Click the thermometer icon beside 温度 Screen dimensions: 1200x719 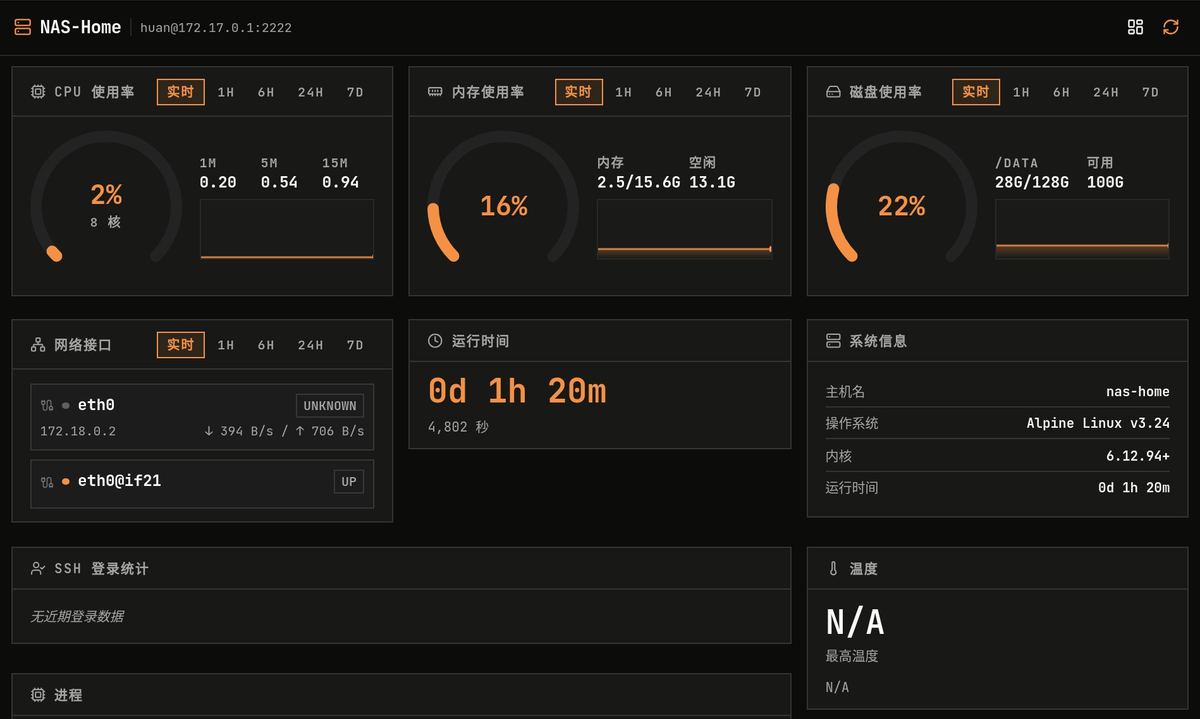click(x=833, y=568)
